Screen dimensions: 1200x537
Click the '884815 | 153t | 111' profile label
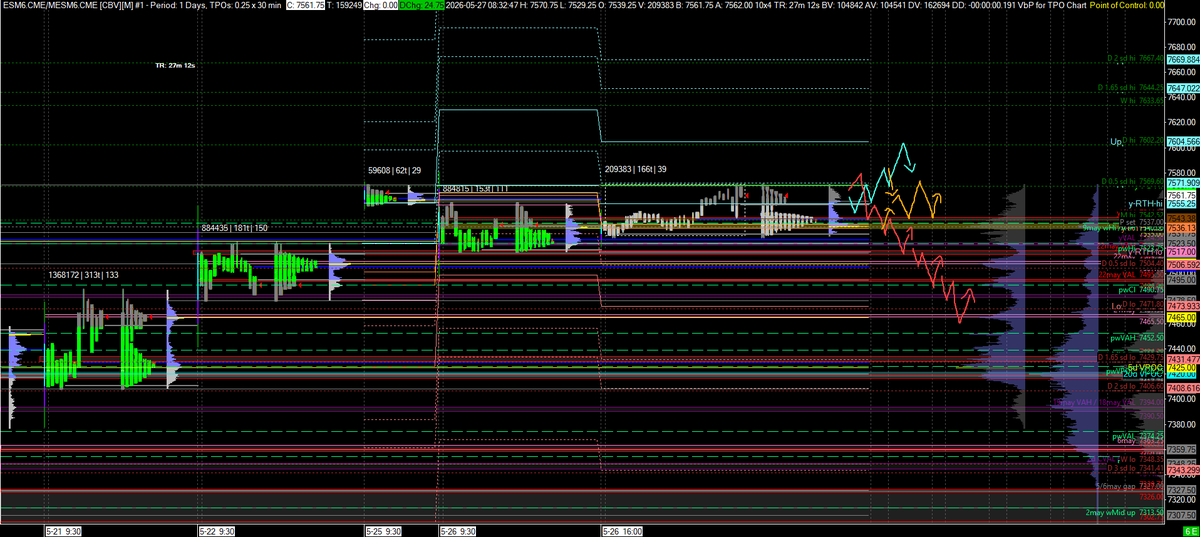(474, 187)
